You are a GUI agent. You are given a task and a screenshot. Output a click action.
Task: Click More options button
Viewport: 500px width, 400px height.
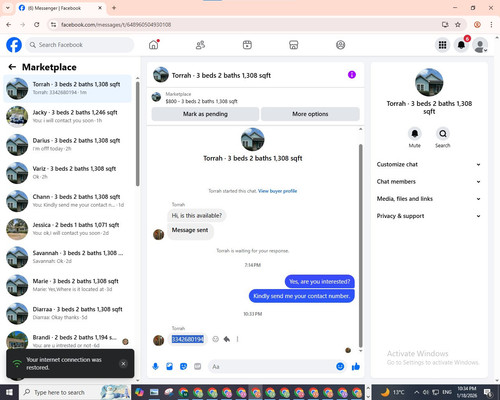pyautogui.click(x=310, y=114)
